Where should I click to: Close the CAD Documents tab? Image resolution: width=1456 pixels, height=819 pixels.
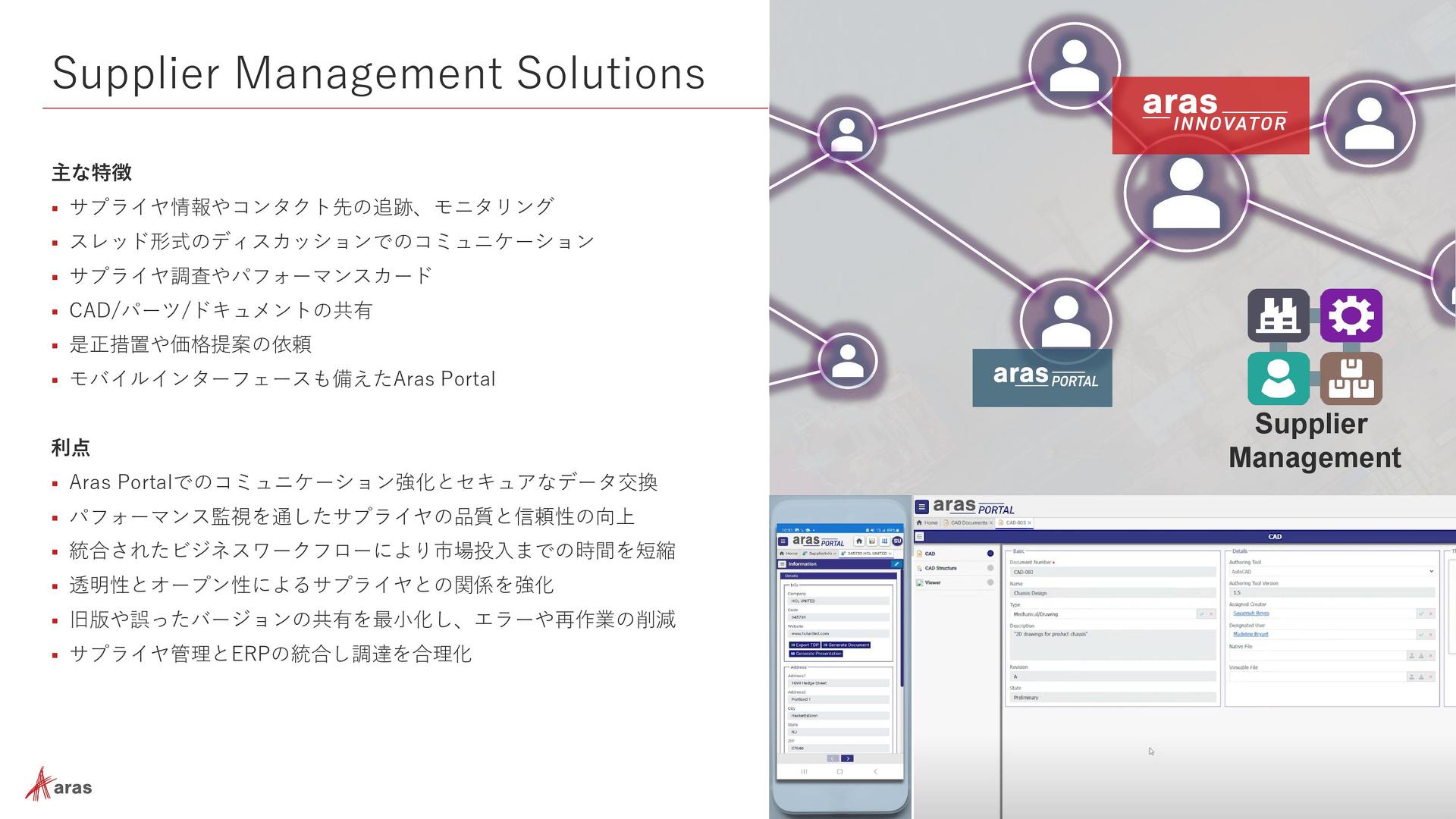990,522
